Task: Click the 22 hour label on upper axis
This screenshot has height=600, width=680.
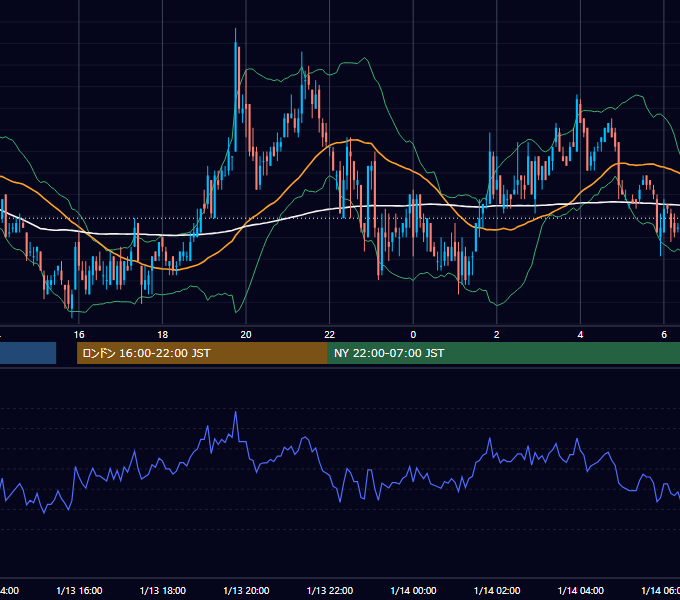Action: coord(330,335)
